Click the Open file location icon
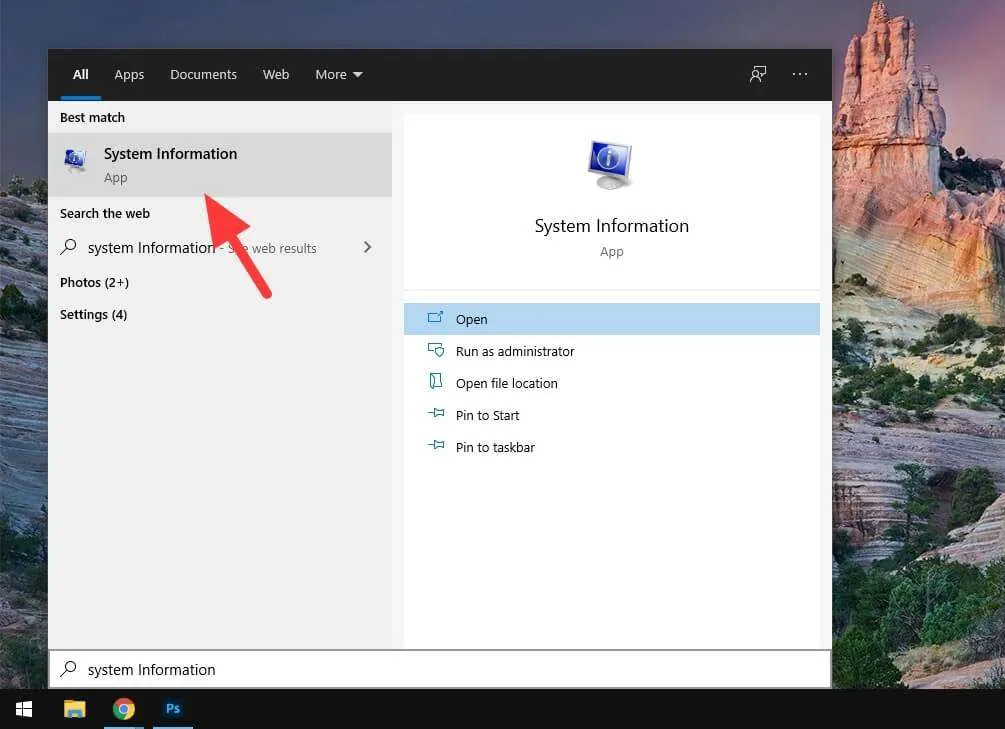This screenshot has height=729, width=1005. (x=436, y=381)
